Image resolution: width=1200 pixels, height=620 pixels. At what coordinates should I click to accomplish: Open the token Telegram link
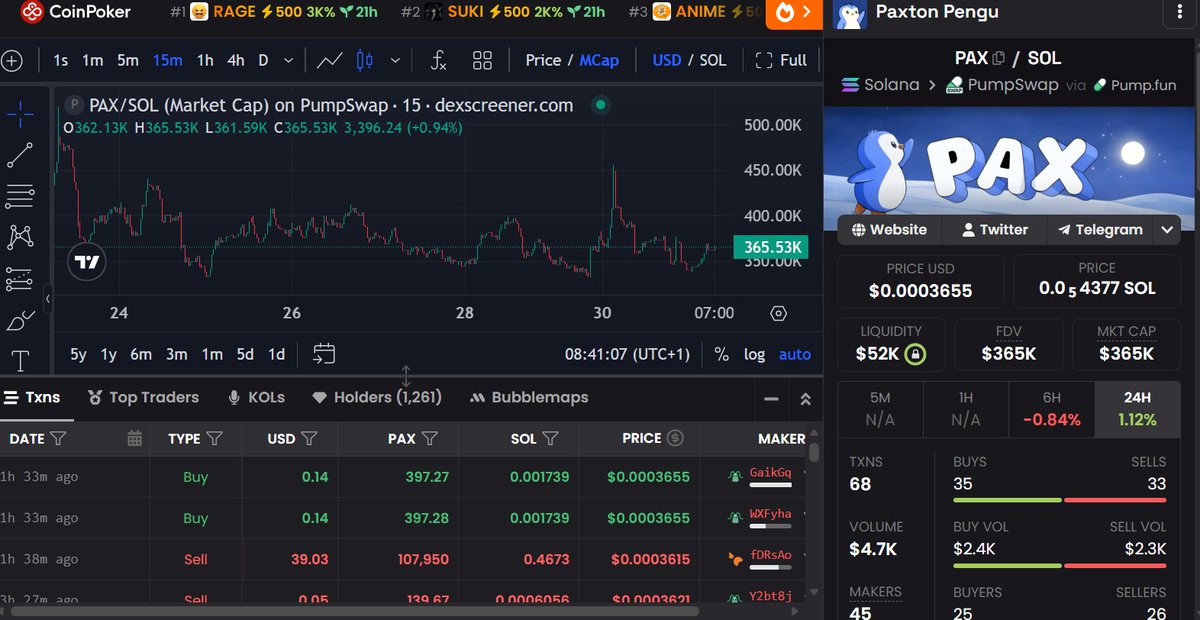click(1100, 230)
